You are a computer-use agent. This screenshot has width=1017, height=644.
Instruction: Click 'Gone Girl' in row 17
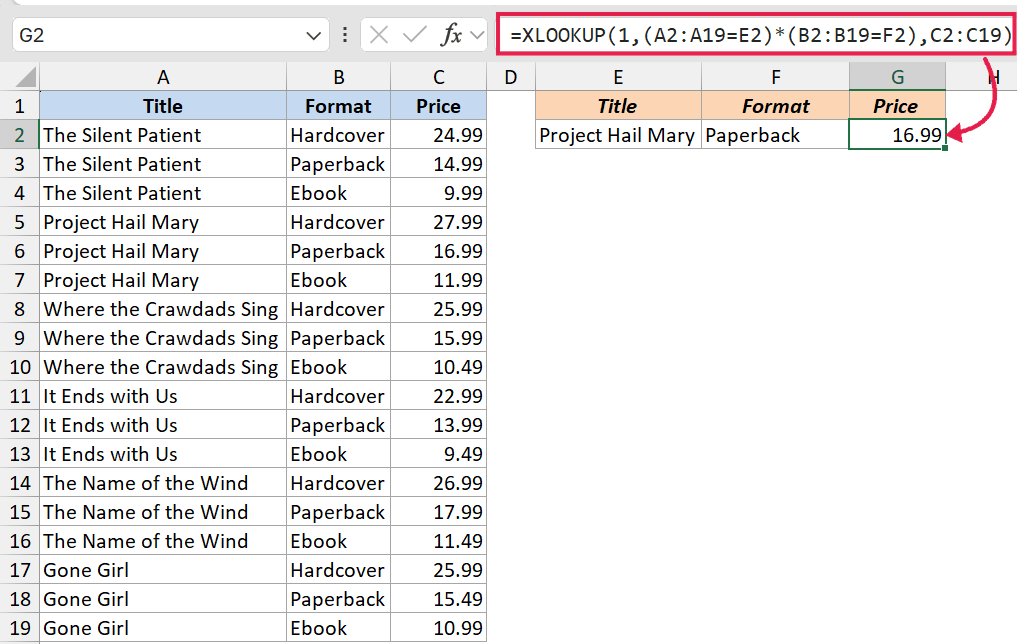tap(163, 569)
